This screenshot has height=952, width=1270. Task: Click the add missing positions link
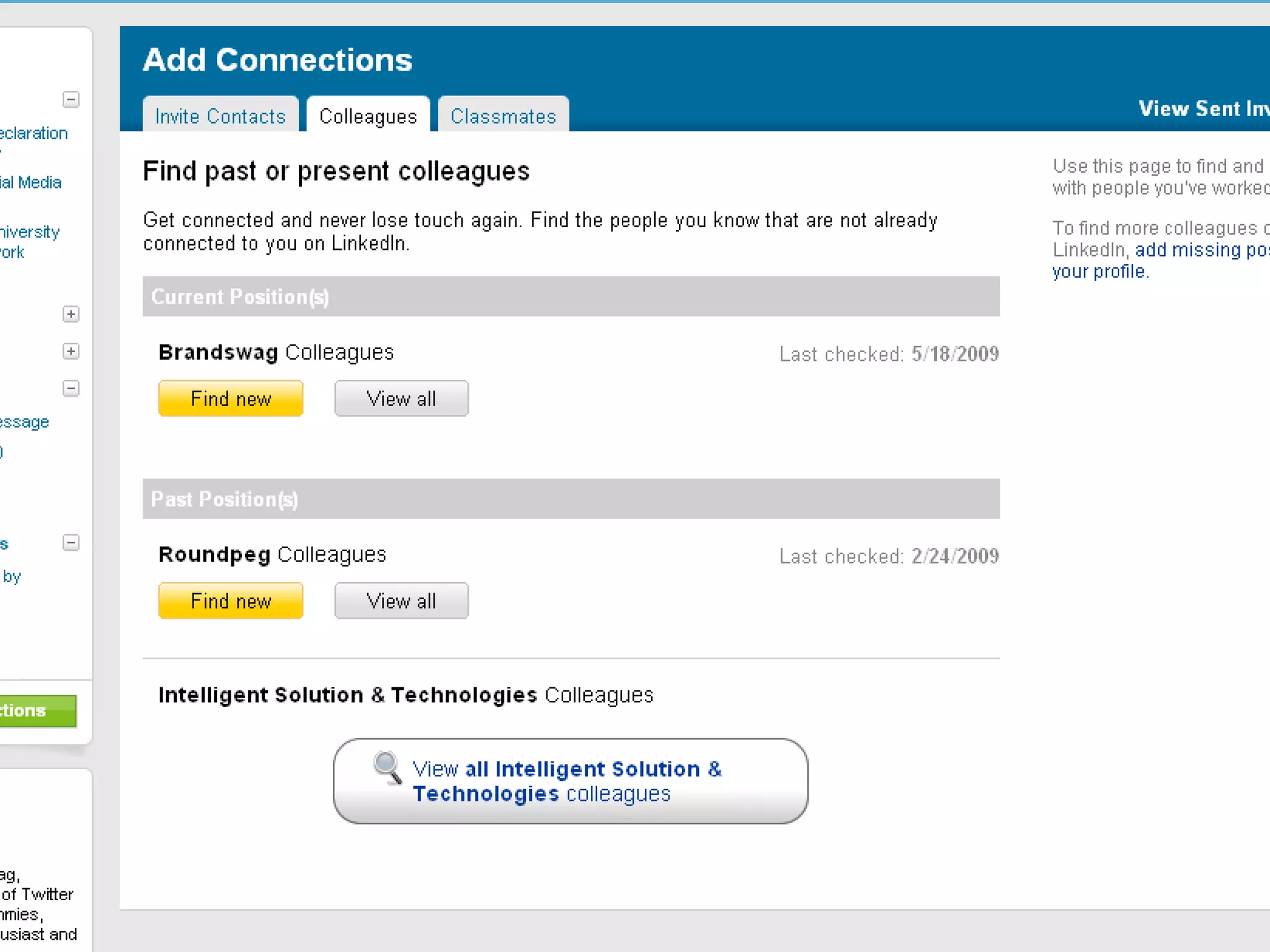1201,250
